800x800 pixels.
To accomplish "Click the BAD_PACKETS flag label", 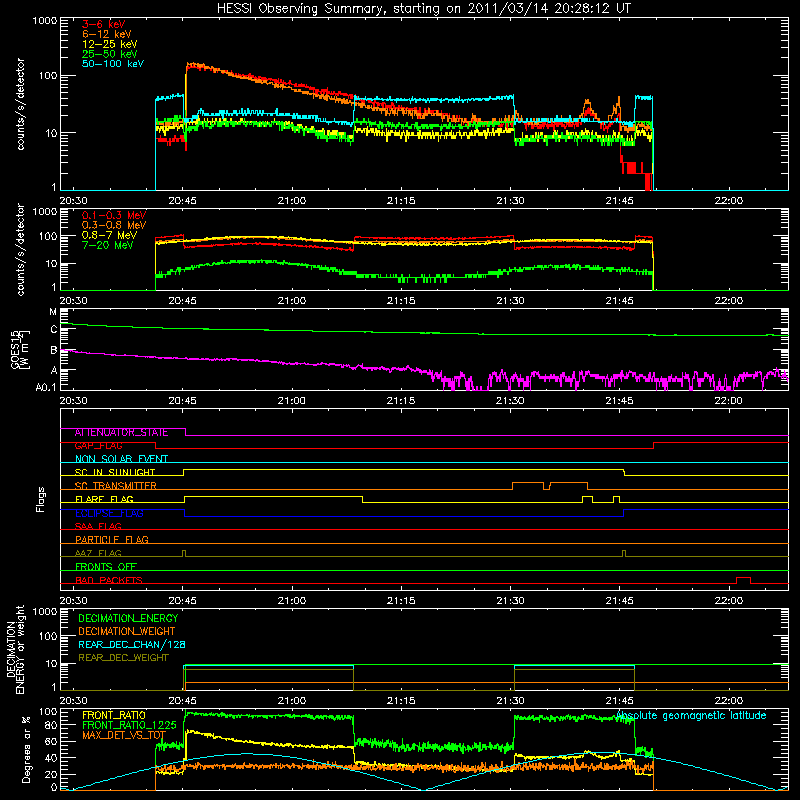I will 109,580.
